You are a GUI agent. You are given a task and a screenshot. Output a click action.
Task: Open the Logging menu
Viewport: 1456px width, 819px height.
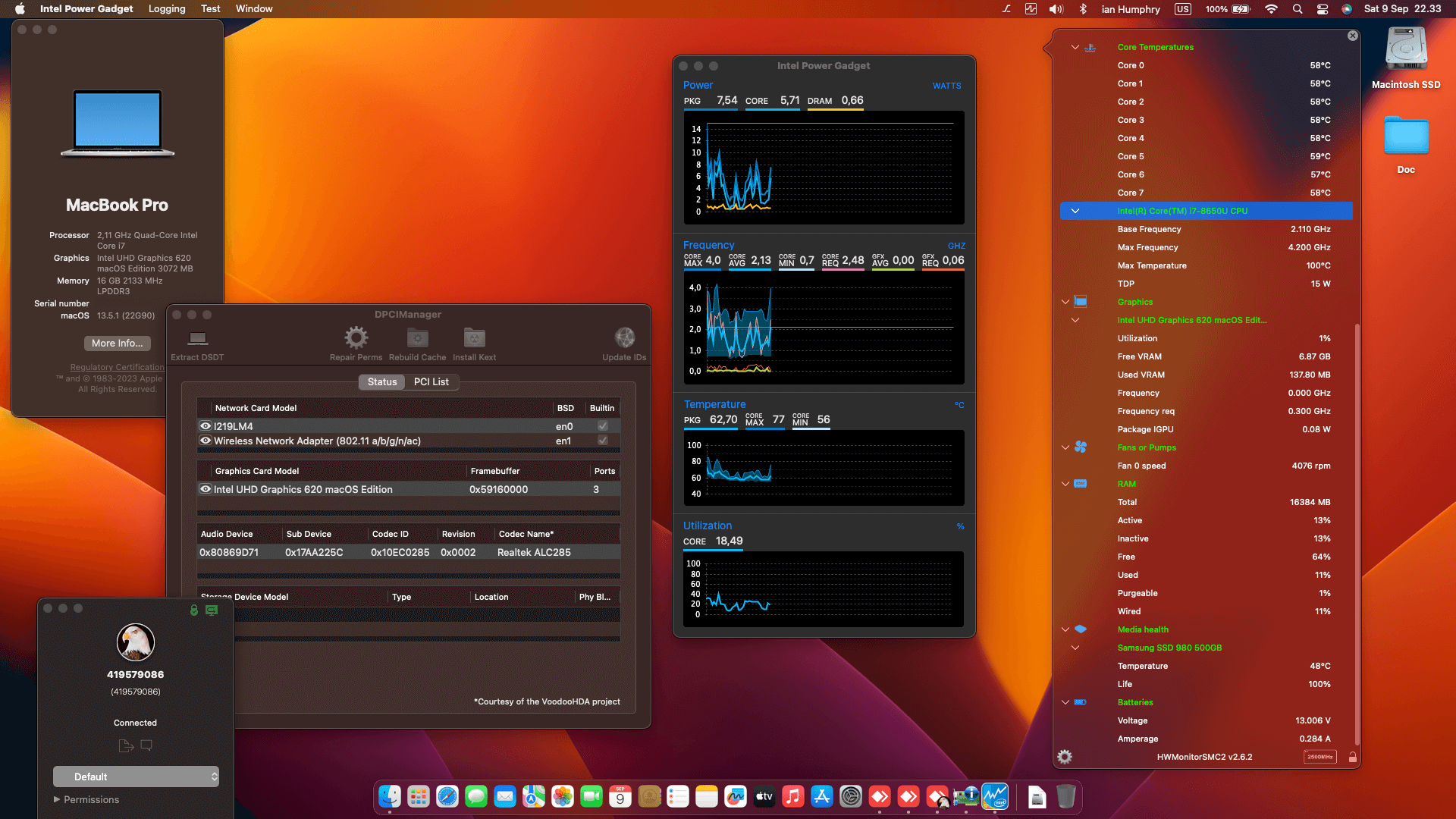point(167,9)
